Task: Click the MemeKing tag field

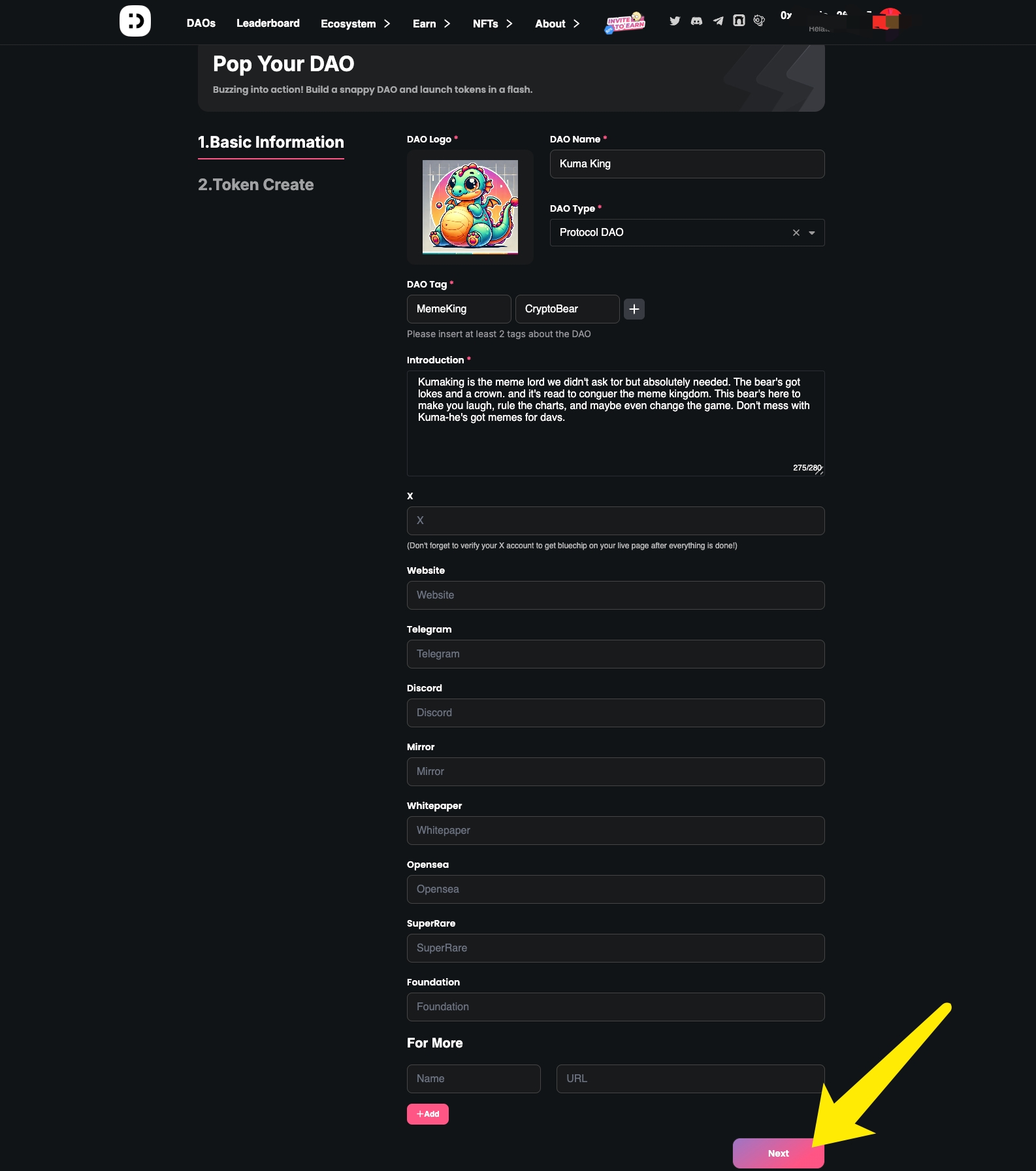Action: tap(459, 309)
